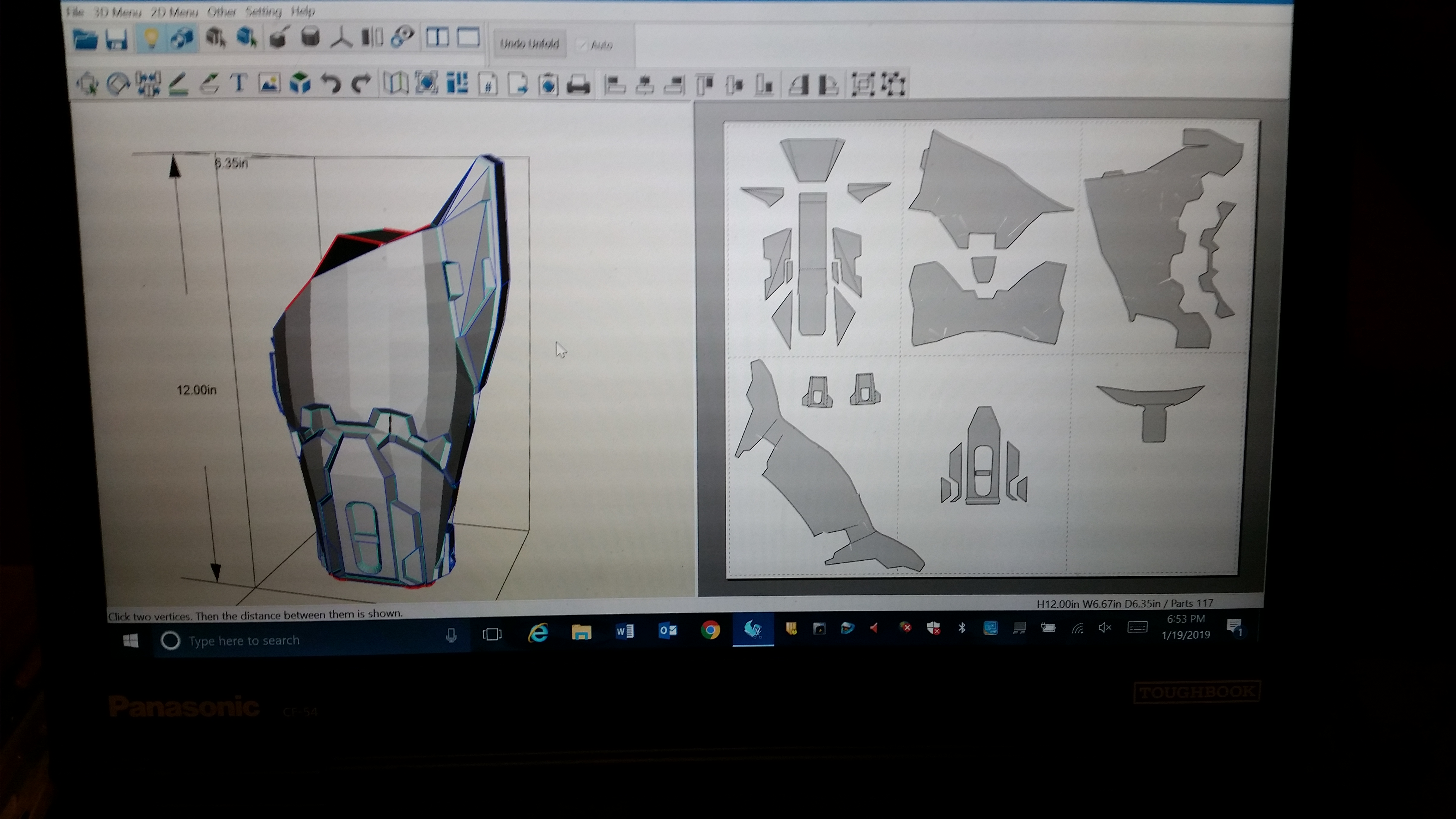Open the Help menu
Viewport: 1456px width, 819px height.
coord(303,11)
